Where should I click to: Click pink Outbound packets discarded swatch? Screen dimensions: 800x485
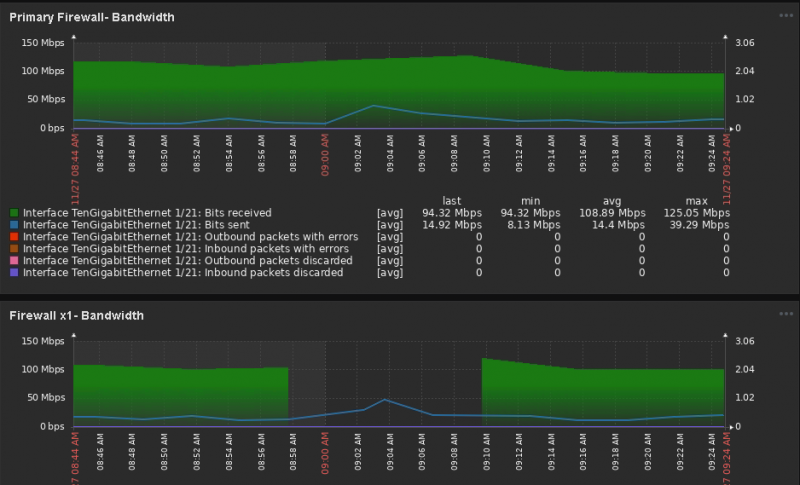pos(14,261)
